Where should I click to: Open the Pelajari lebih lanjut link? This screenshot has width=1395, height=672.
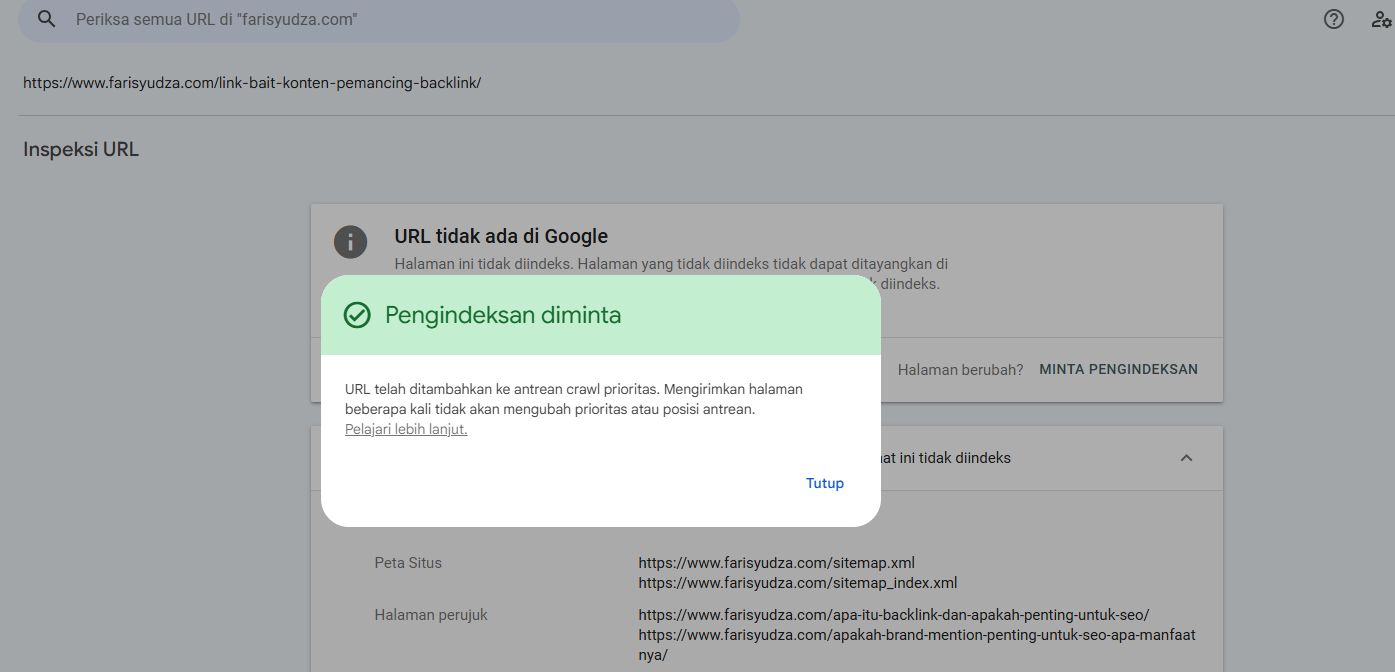(x=406, y=430)
